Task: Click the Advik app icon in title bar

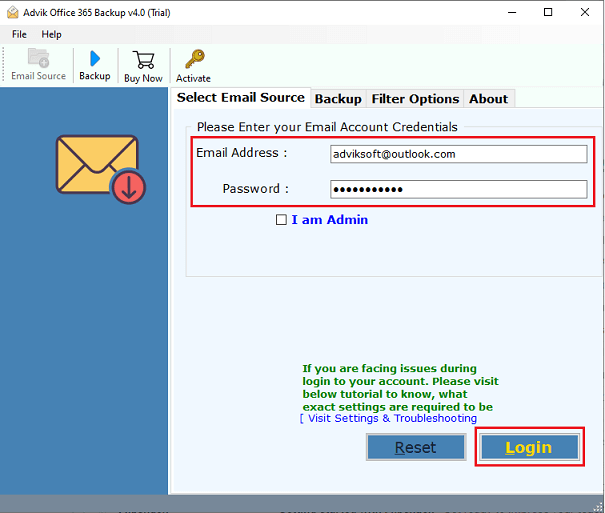Action: 13,13
